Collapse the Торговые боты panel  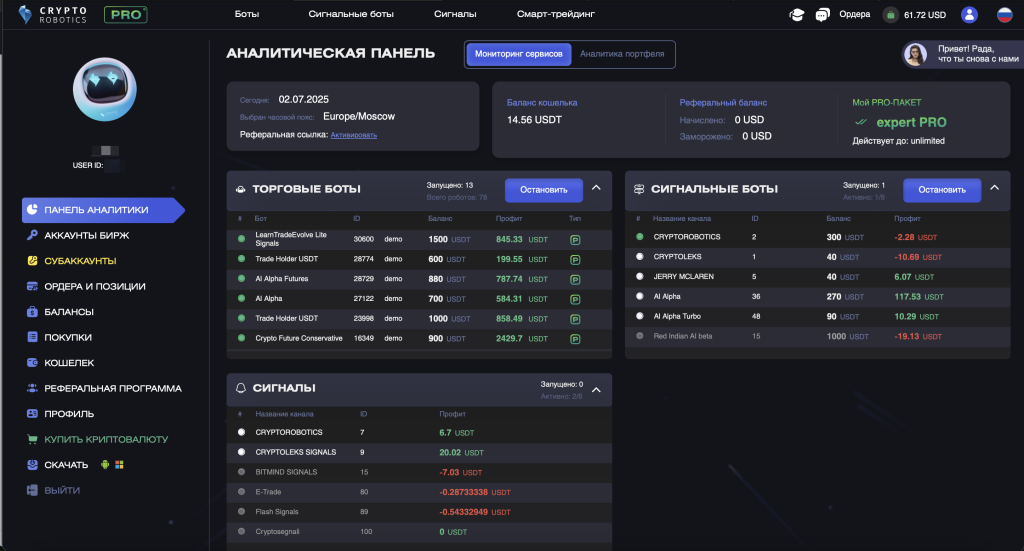596,188
